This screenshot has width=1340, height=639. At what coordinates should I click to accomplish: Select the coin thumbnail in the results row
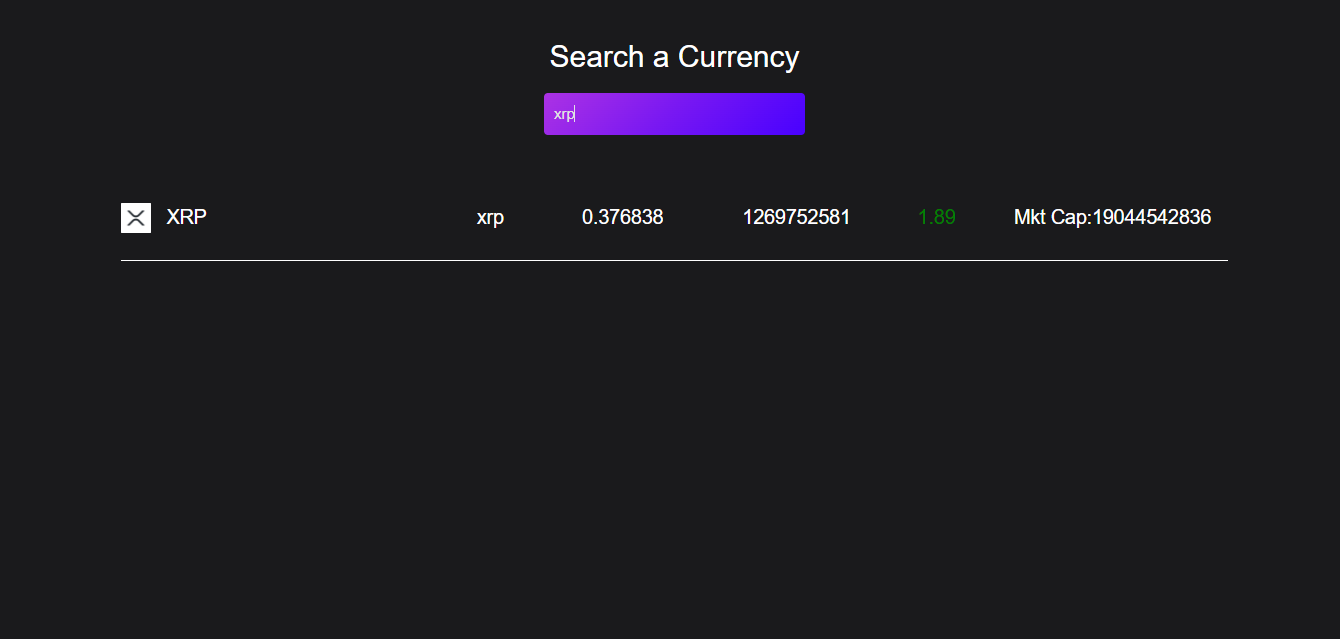coord(136,217)
